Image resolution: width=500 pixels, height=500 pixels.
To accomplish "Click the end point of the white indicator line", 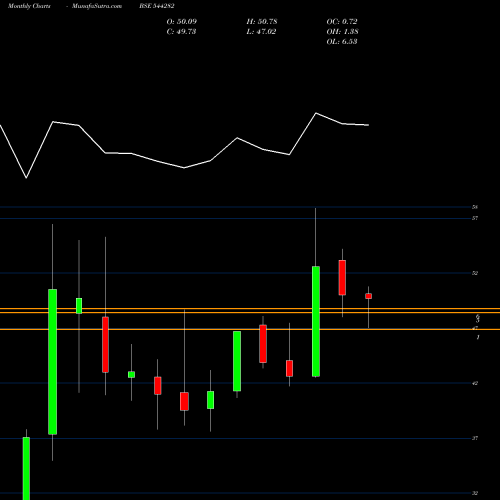I will [x=368, y=125].
